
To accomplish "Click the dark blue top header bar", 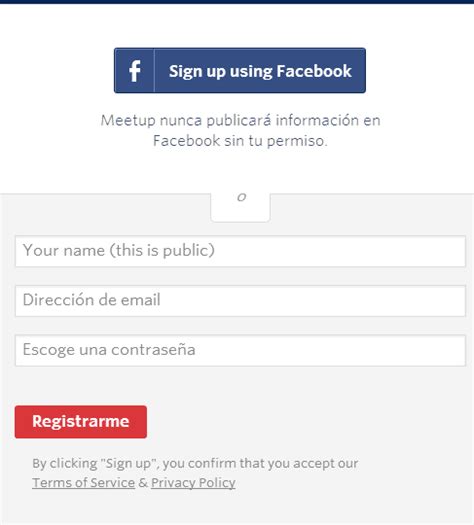I will [237, 2].
